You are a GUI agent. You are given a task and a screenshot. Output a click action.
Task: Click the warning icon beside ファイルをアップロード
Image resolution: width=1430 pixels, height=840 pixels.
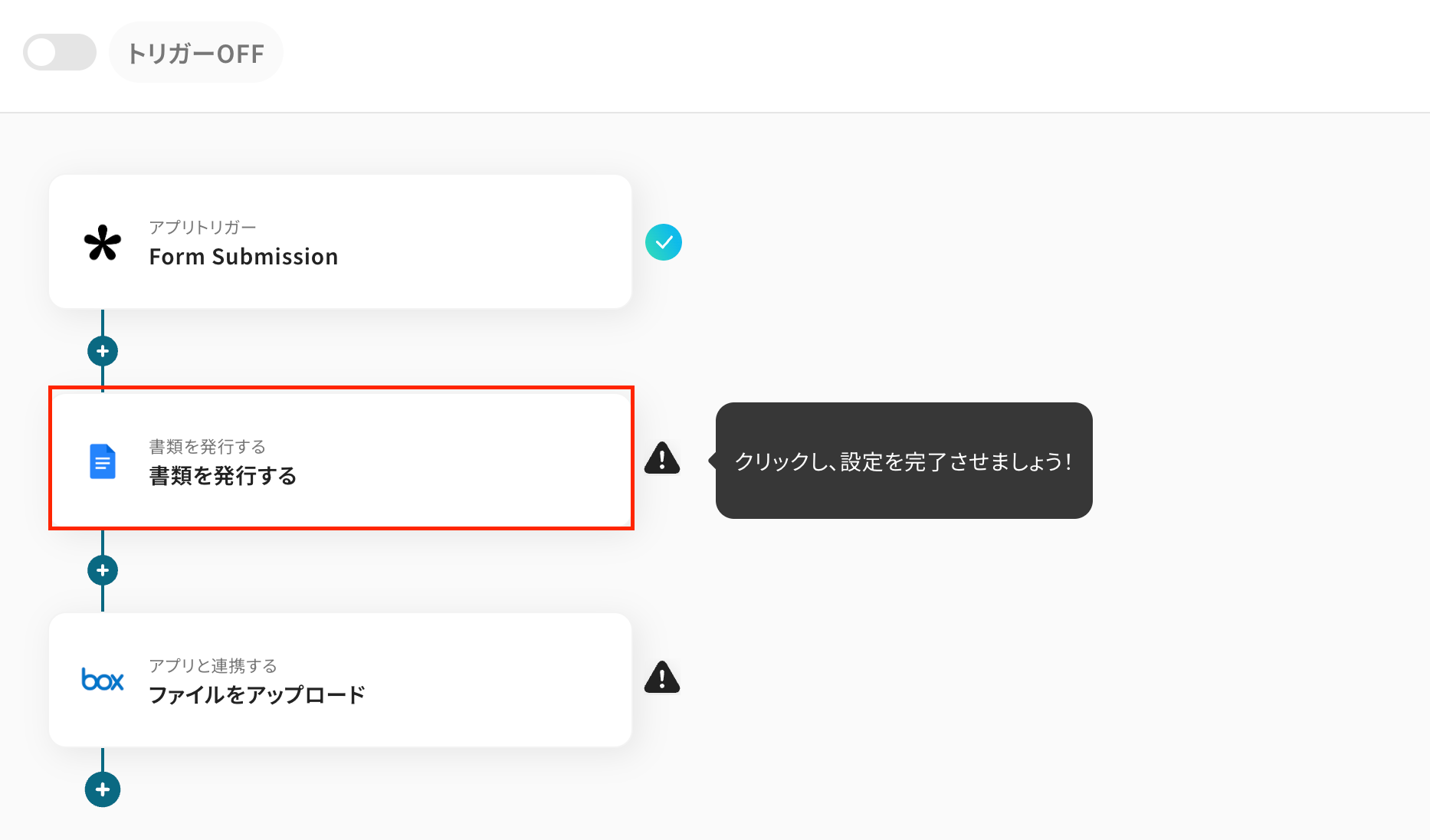pyautogui.click(x=662, y=678)
